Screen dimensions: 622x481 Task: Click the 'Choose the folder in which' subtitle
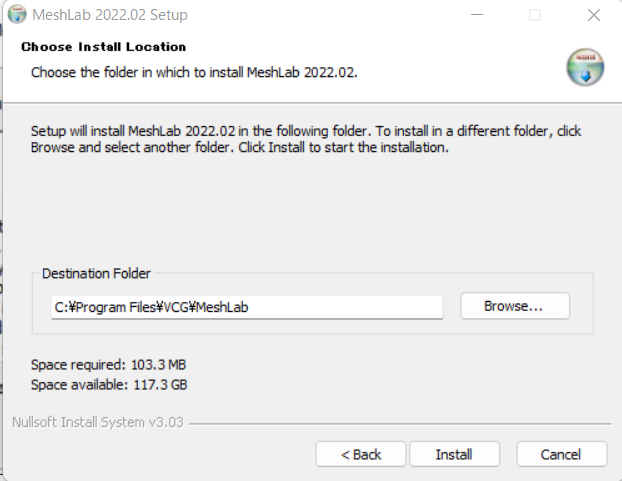[194, 73]
